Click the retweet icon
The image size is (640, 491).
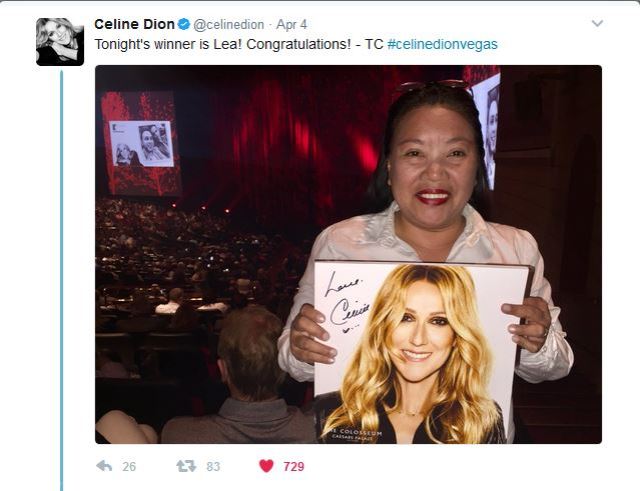tap(186, 466)
